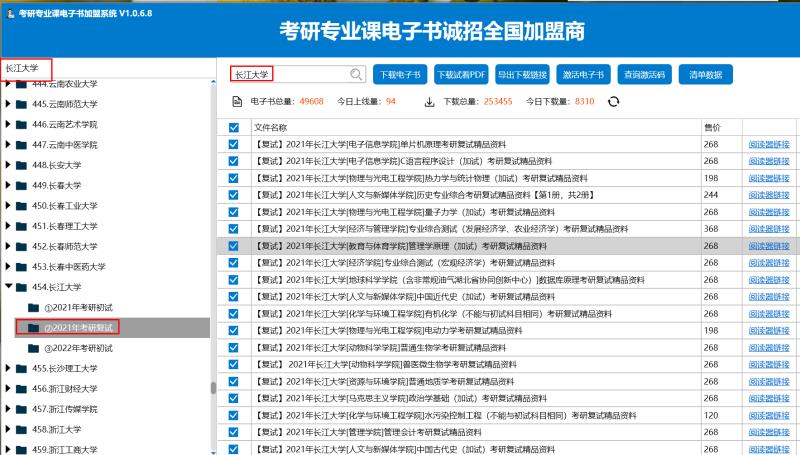
Task: Open 阅读器链接 for 单片机原理 row
Action: 769,144
